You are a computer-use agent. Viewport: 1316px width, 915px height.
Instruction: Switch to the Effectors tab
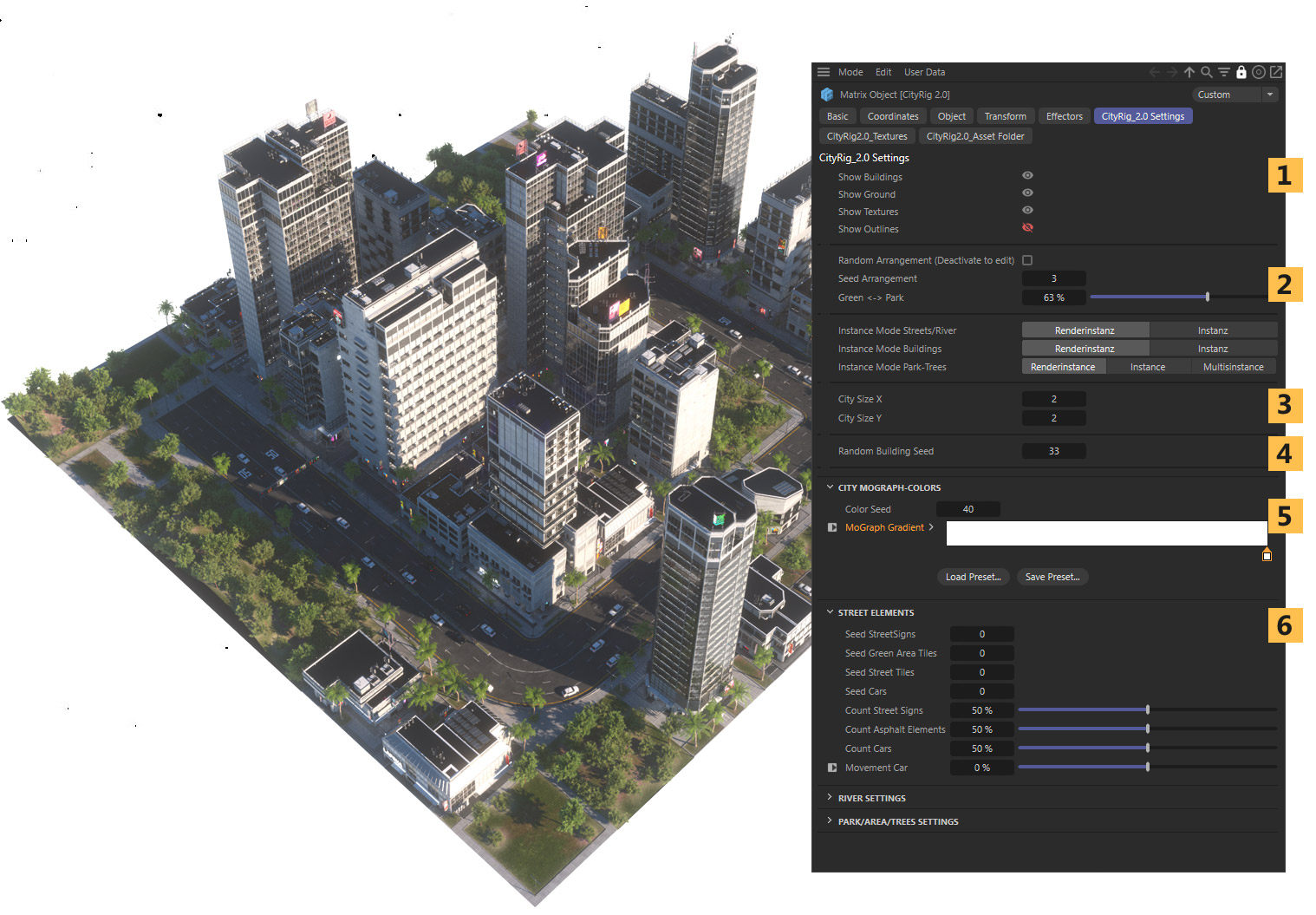tap(1064, 116)
